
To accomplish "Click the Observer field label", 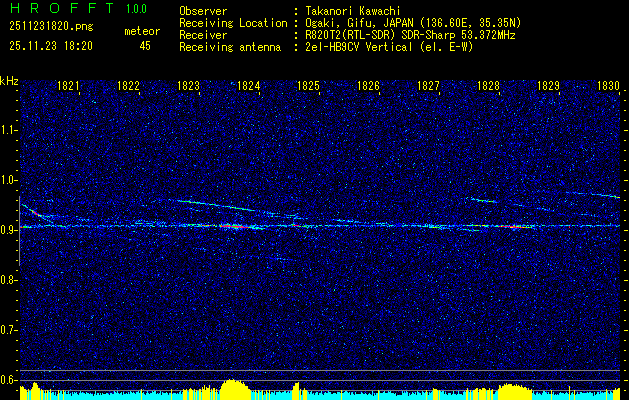I will 203,11.
